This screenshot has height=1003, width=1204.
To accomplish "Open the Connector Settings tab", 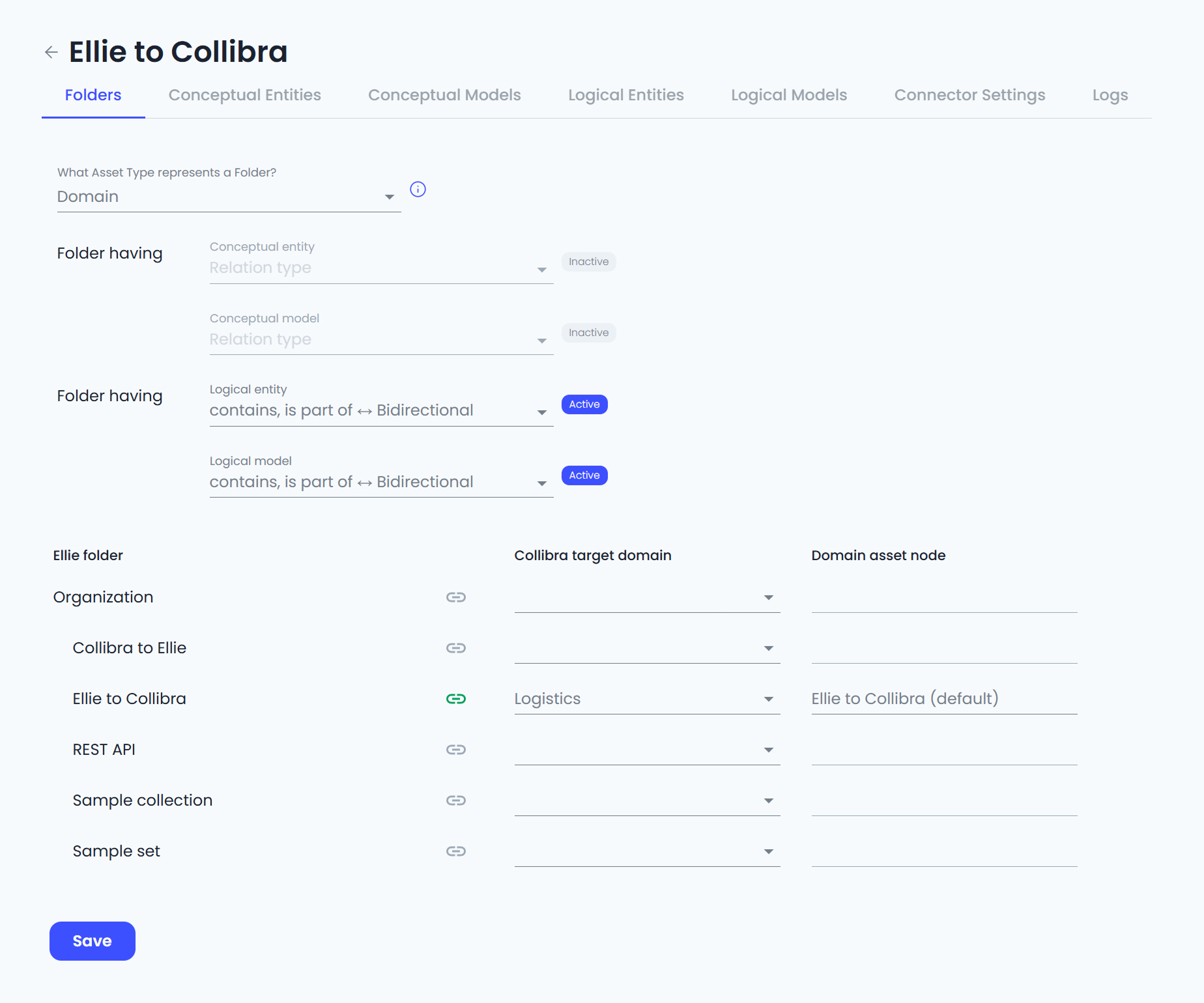I will pos(969,95).
